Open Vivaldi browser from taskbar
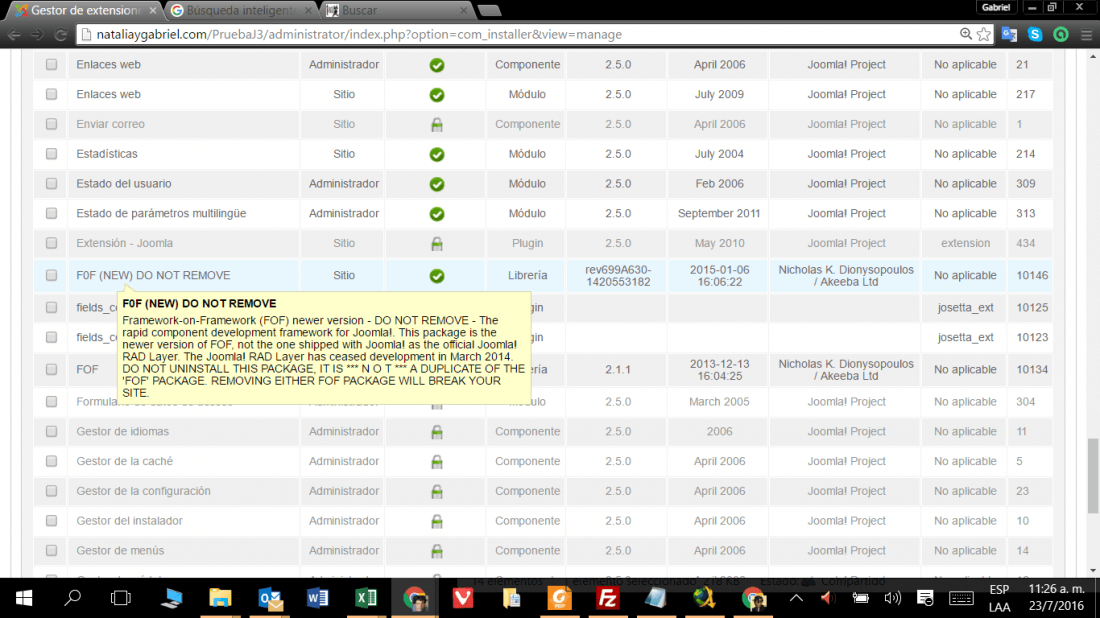 (x=462, y=598)
